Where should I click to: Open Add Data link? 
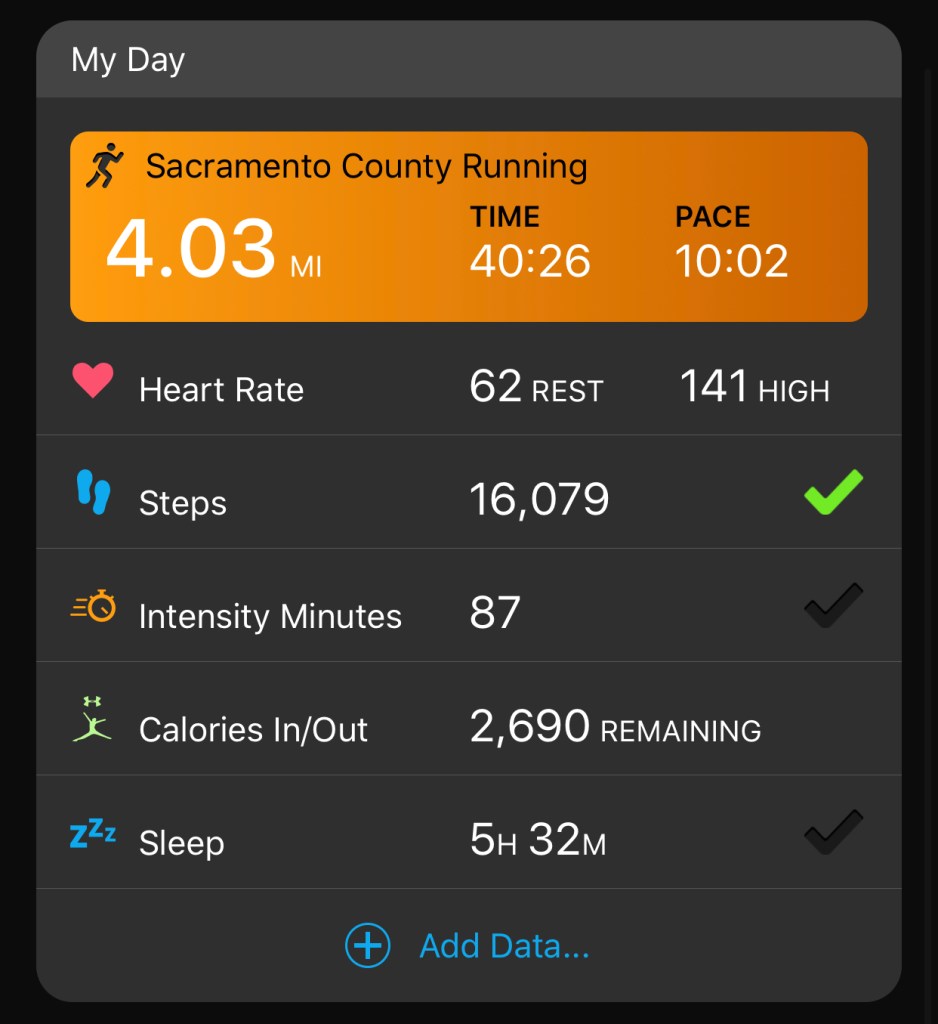tap(504, 946)
